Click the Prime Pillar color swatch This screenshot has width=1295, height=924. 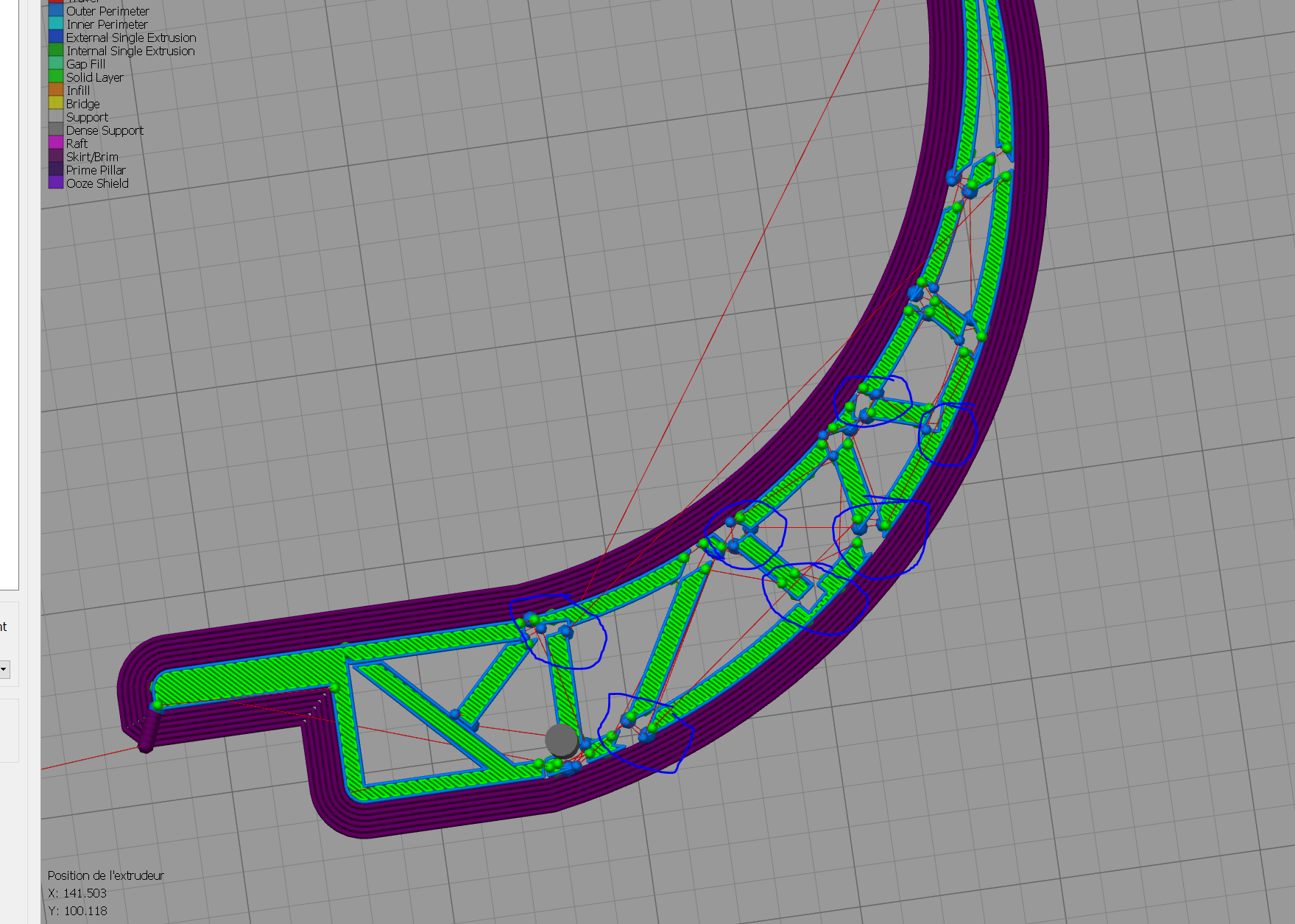coord(56,170)
